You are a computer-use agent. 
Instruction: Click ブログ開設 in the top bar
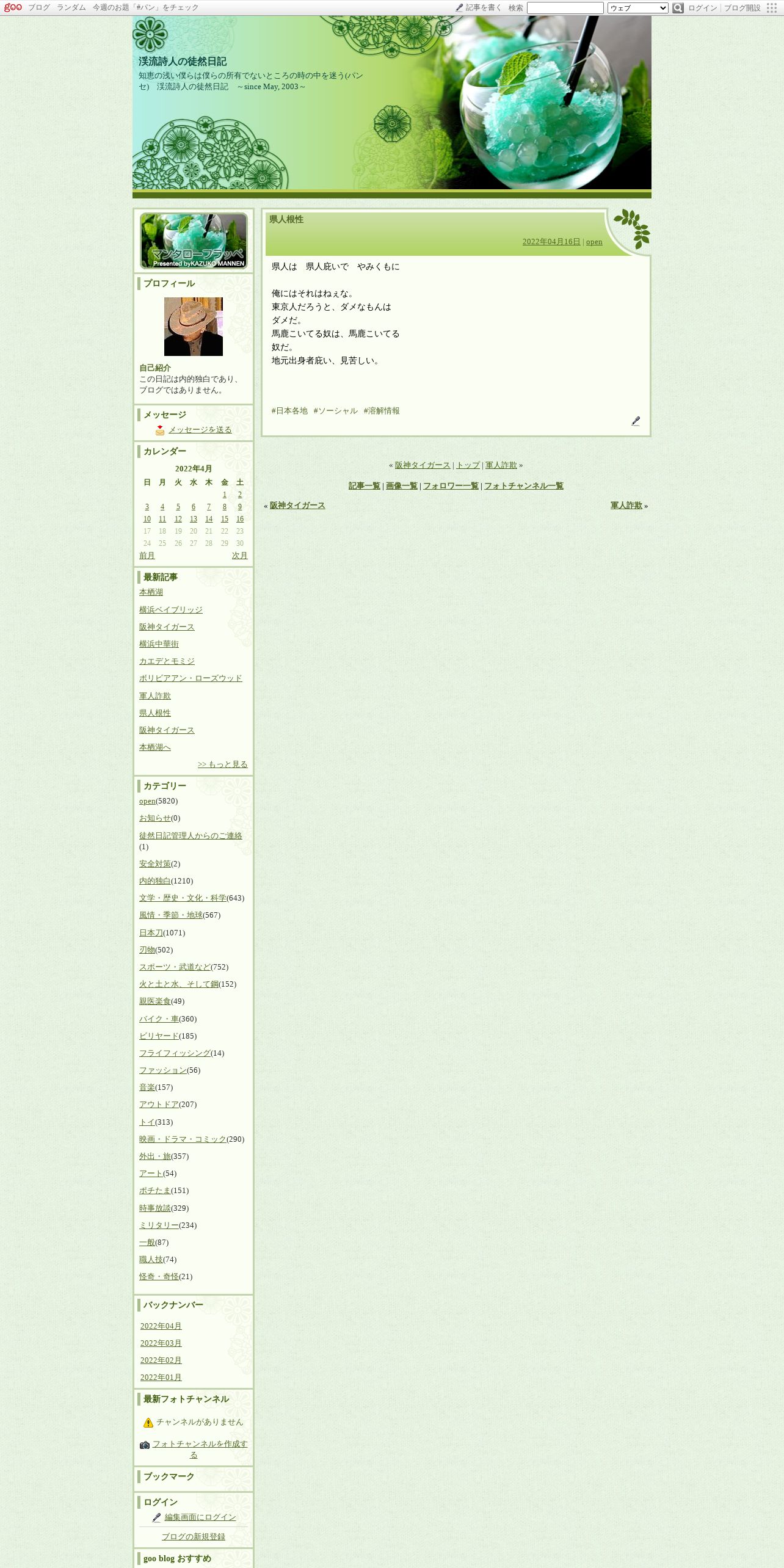(742, 8)
